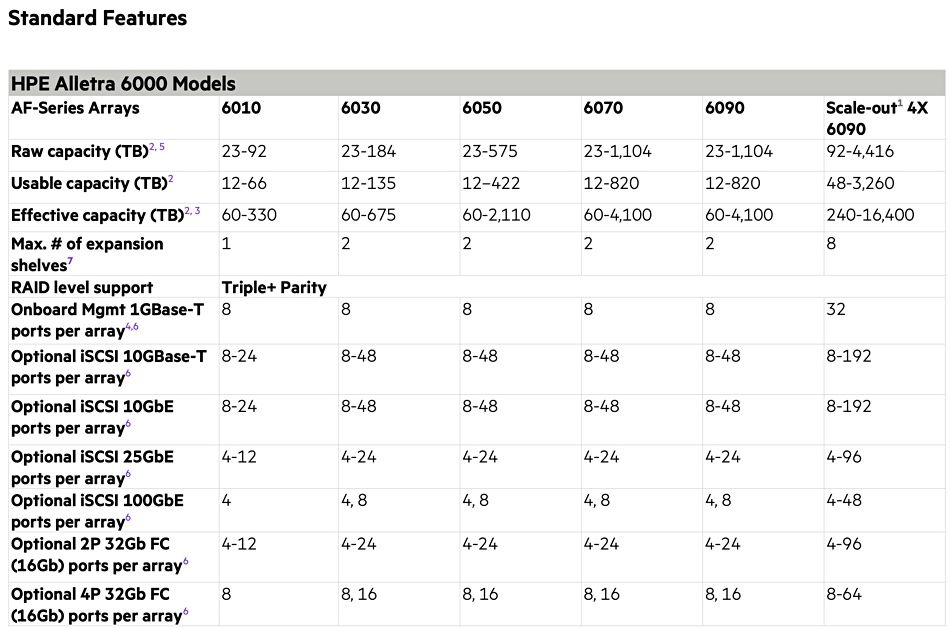Viewport: 950px width, 629px height.
Task: Select the 6030 column header
Action: pyautogui.click(x=360, y=108)
